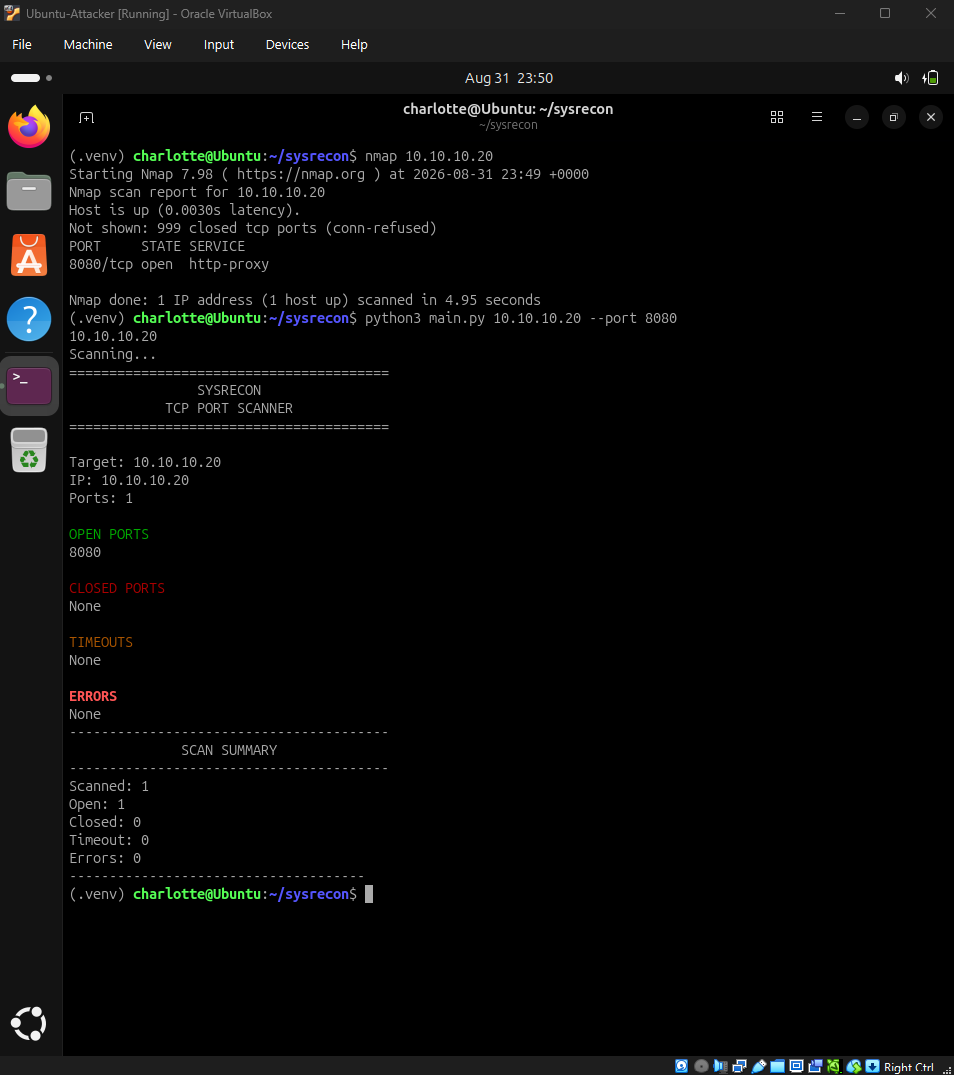
Task: Open the Files manager in the dock
Action: (x=29, y=191)
